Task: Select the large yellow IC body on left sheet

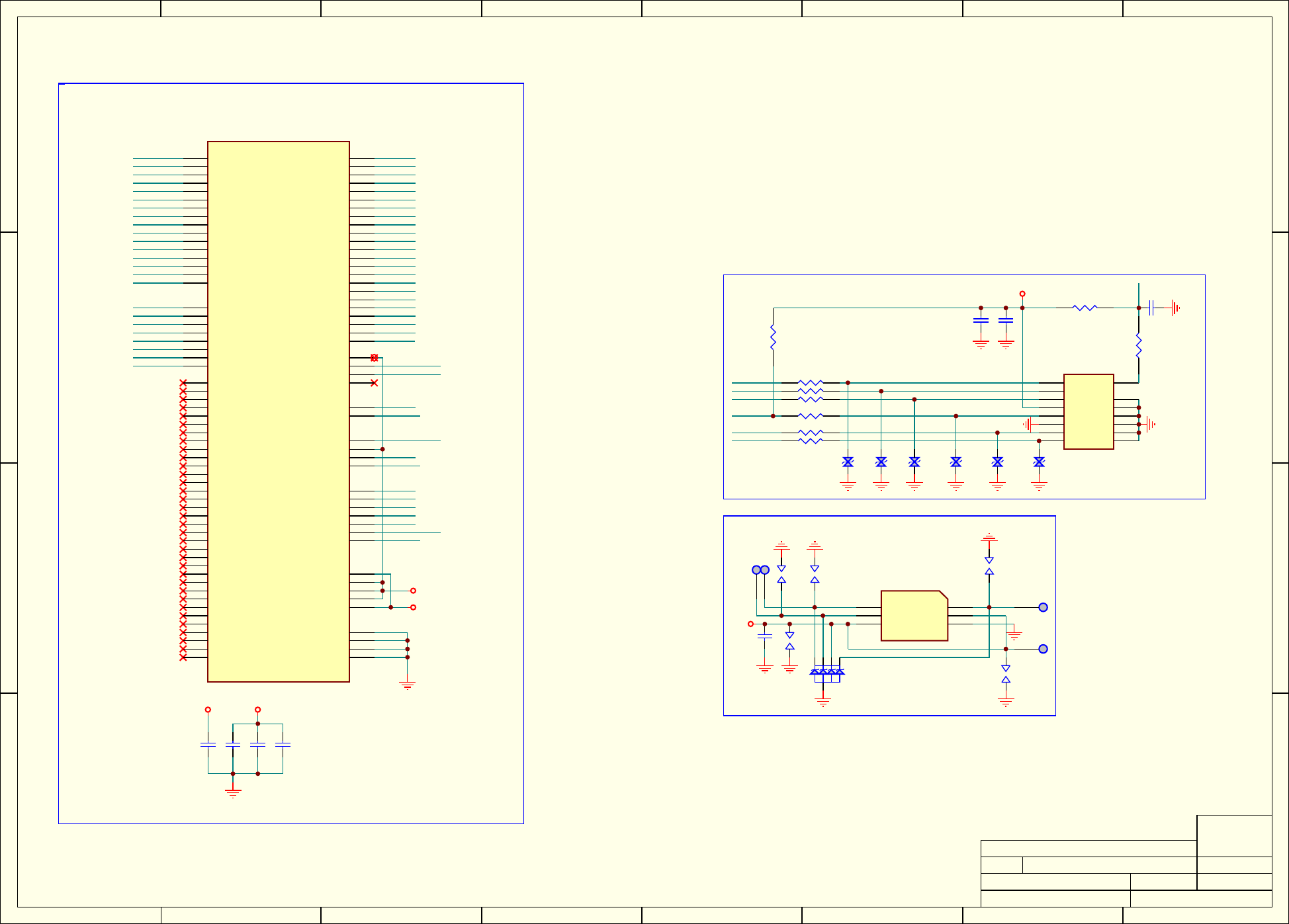Action: 278,410
